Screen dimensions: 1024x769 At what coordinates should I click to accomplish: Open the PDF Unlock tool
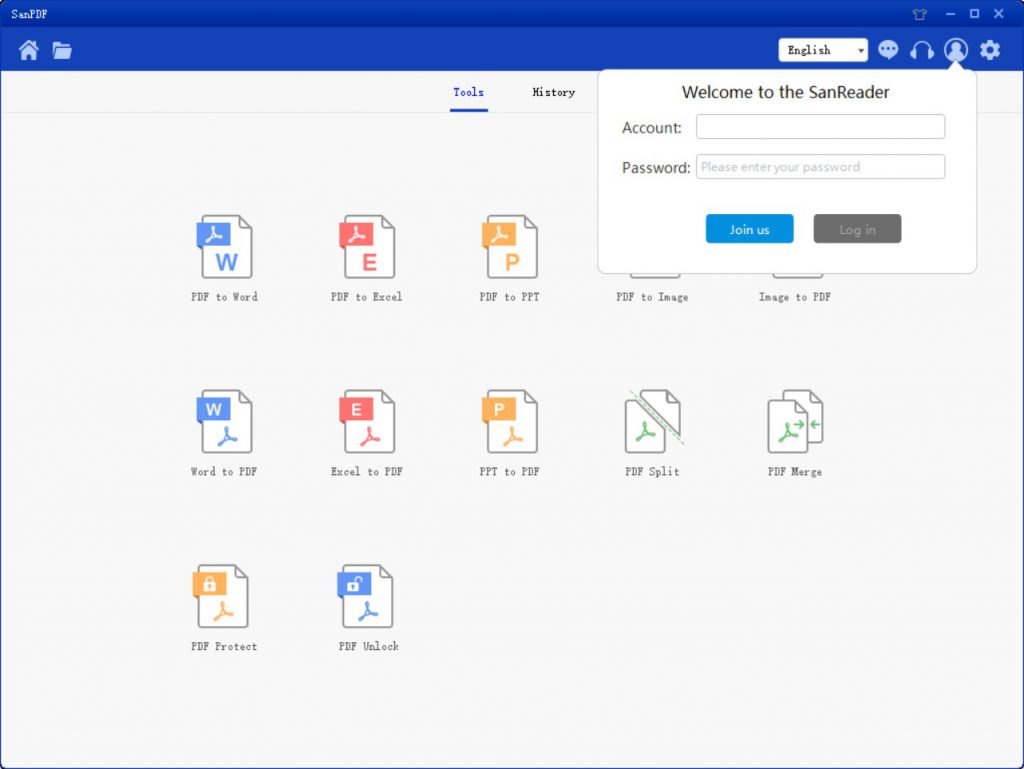click(x=368, y=608)
